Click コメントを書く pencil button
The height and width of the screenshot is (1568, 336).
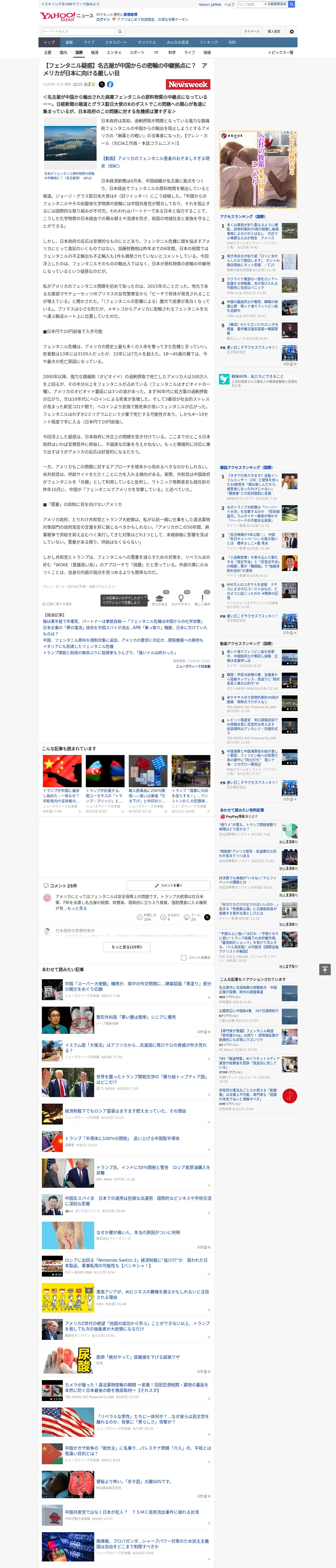point(168,885)
